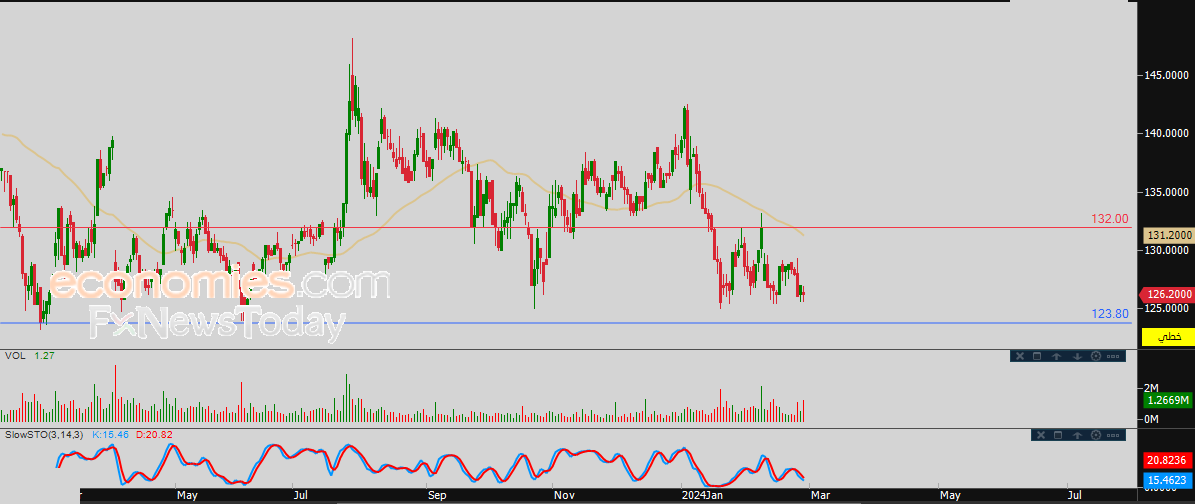
Task: Click the volume value tag 1.2669M
Action: [1168, 400]
